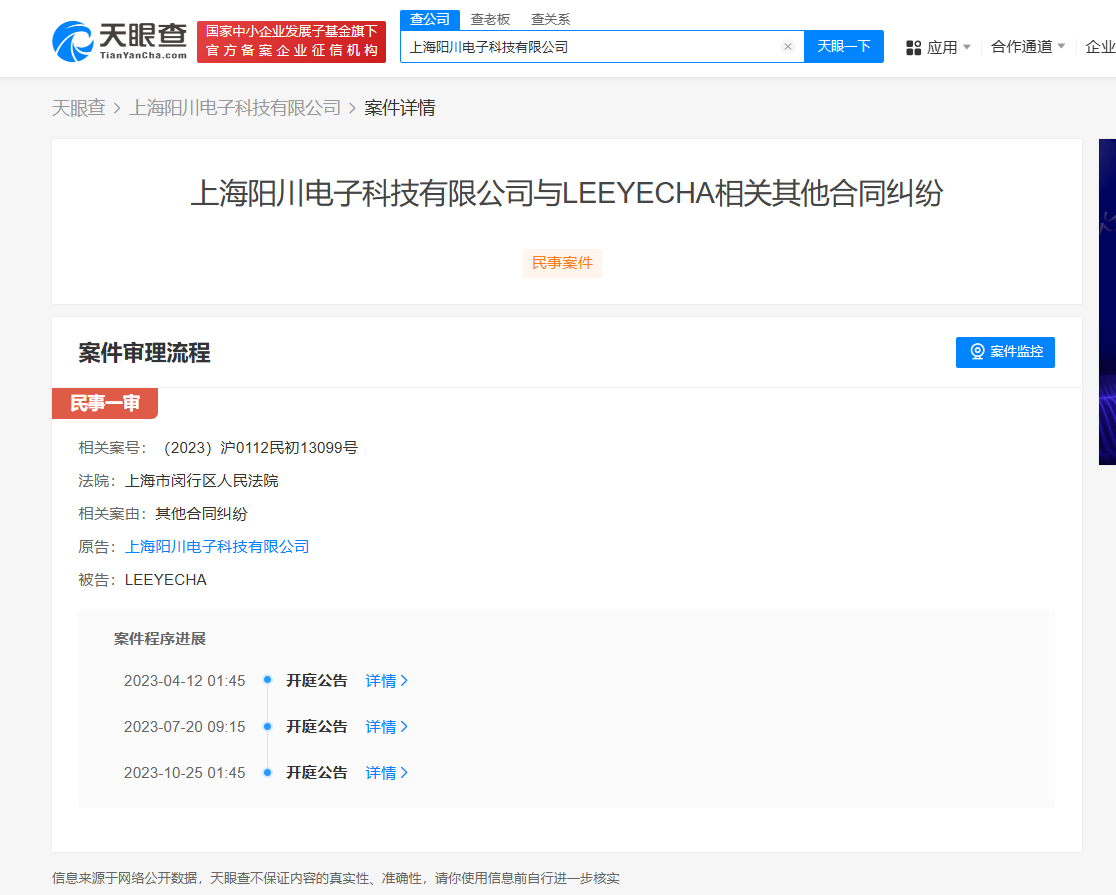The height and width of the screenshot is (895, 1116).
Task: Click breadcrumb link 天眼查
Action: [77, 107]
